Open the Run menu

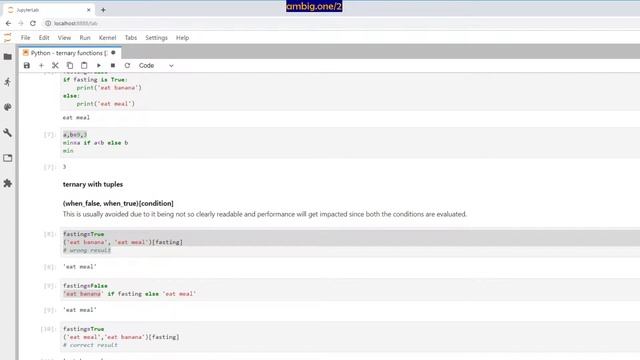point(85,38)
